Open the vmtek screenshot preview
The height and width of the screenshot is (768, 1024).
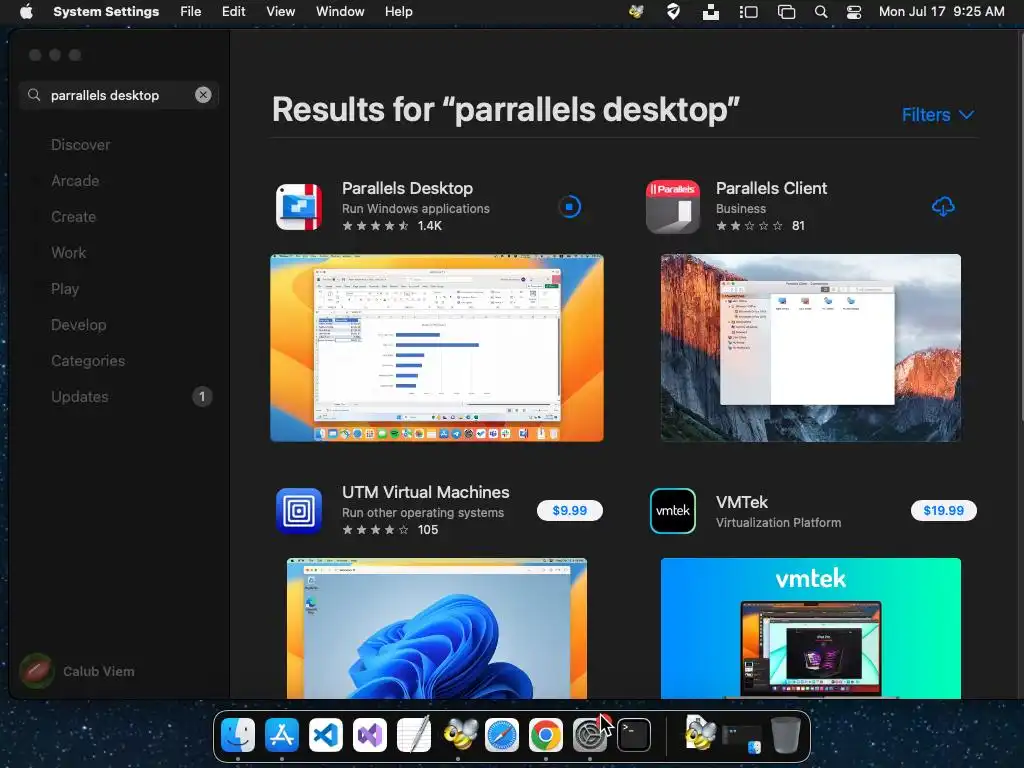pyautogui.click(x=810, y=628)
